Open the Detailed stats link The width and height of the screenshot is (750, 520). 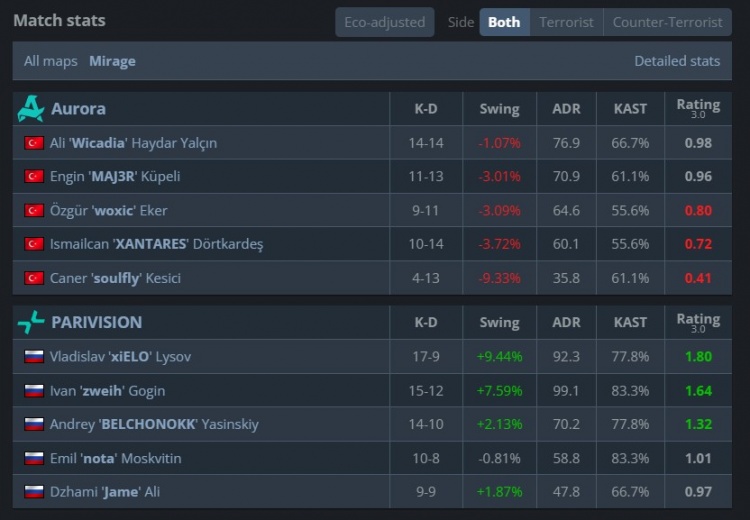[677, 61]
